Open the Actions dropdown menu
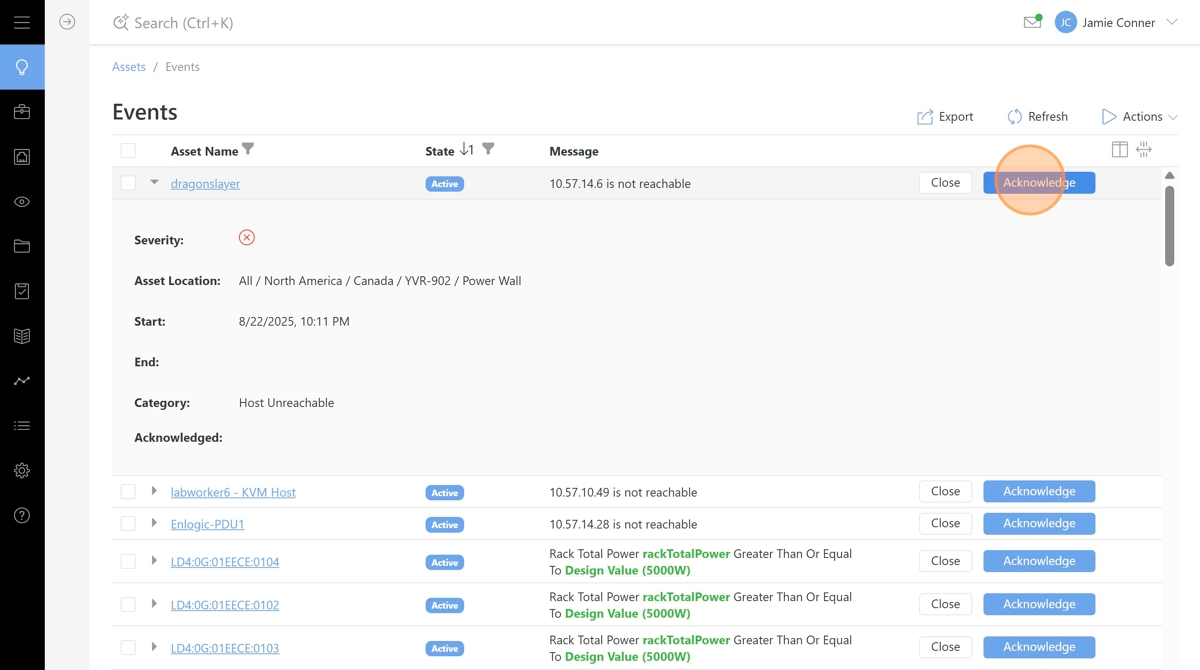The image size is (1200, 670). 1140,117
